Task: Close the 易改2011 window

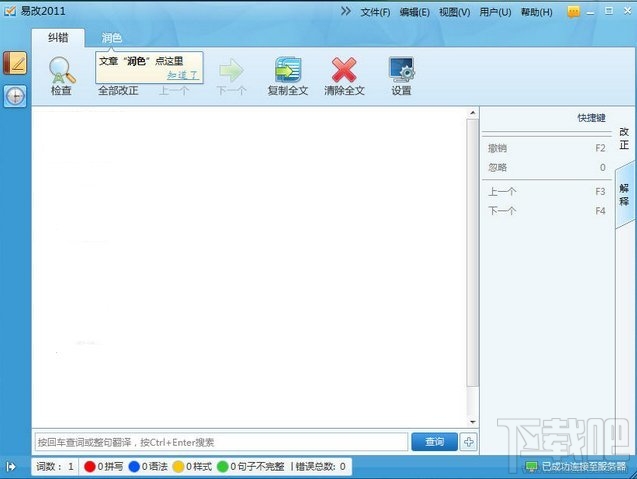Action: pyautogui.click(x=627, y=11)
